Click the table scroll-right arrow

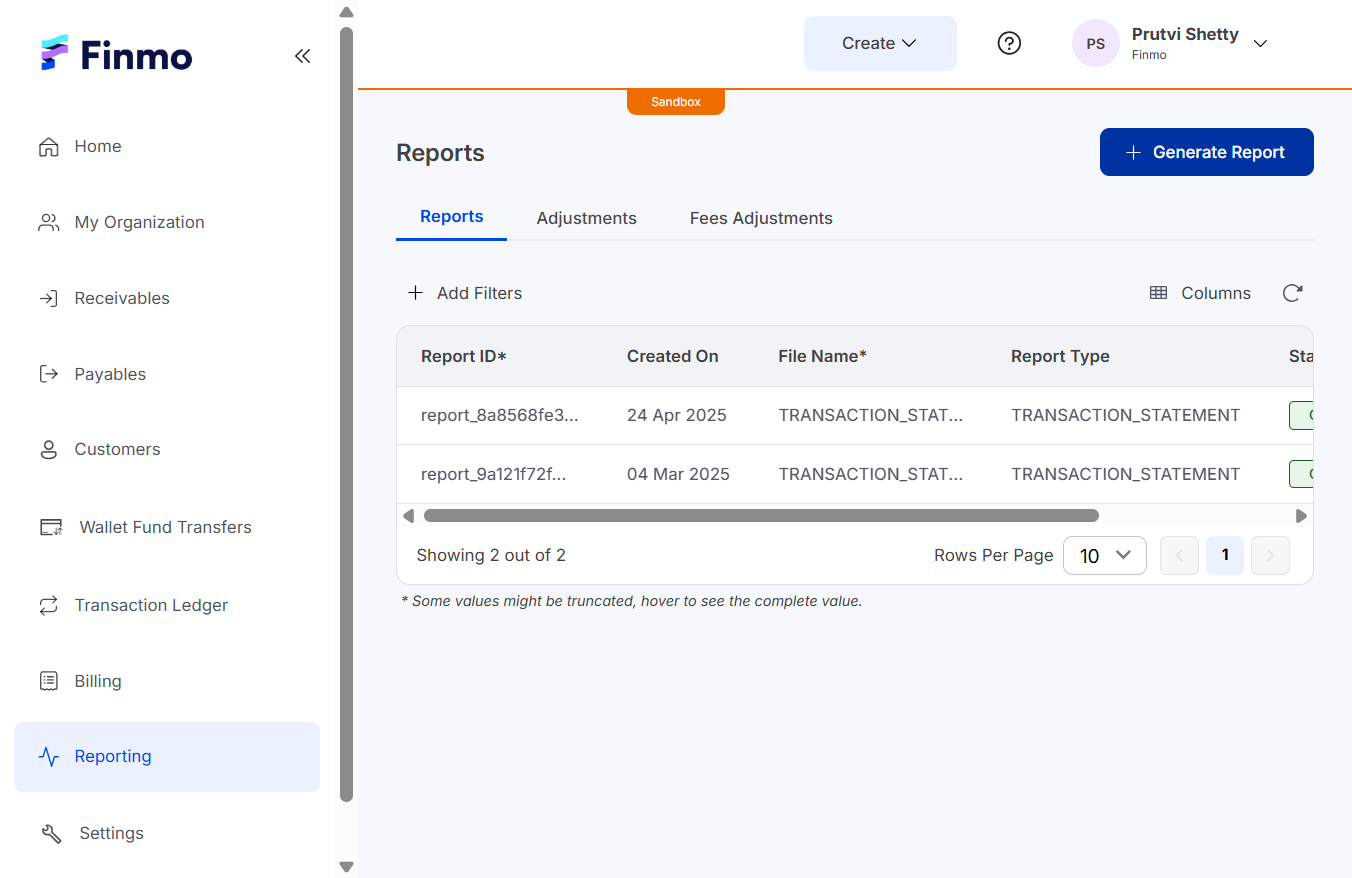coord(1301,516)
